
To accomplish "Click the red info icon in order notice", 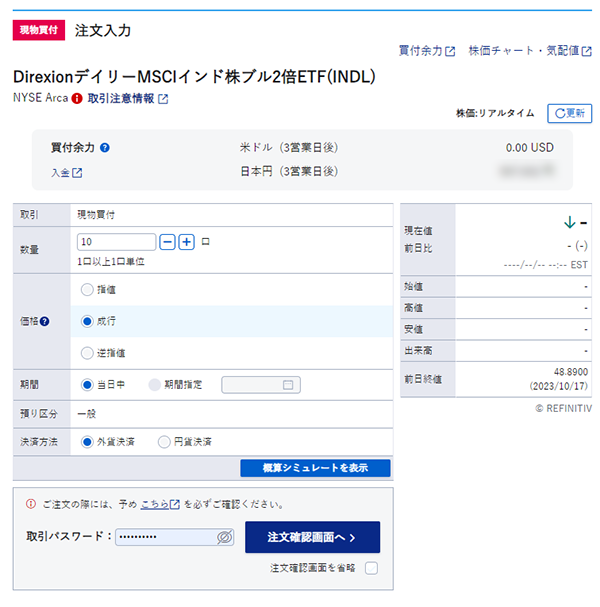I will click(x=31, y=504).
